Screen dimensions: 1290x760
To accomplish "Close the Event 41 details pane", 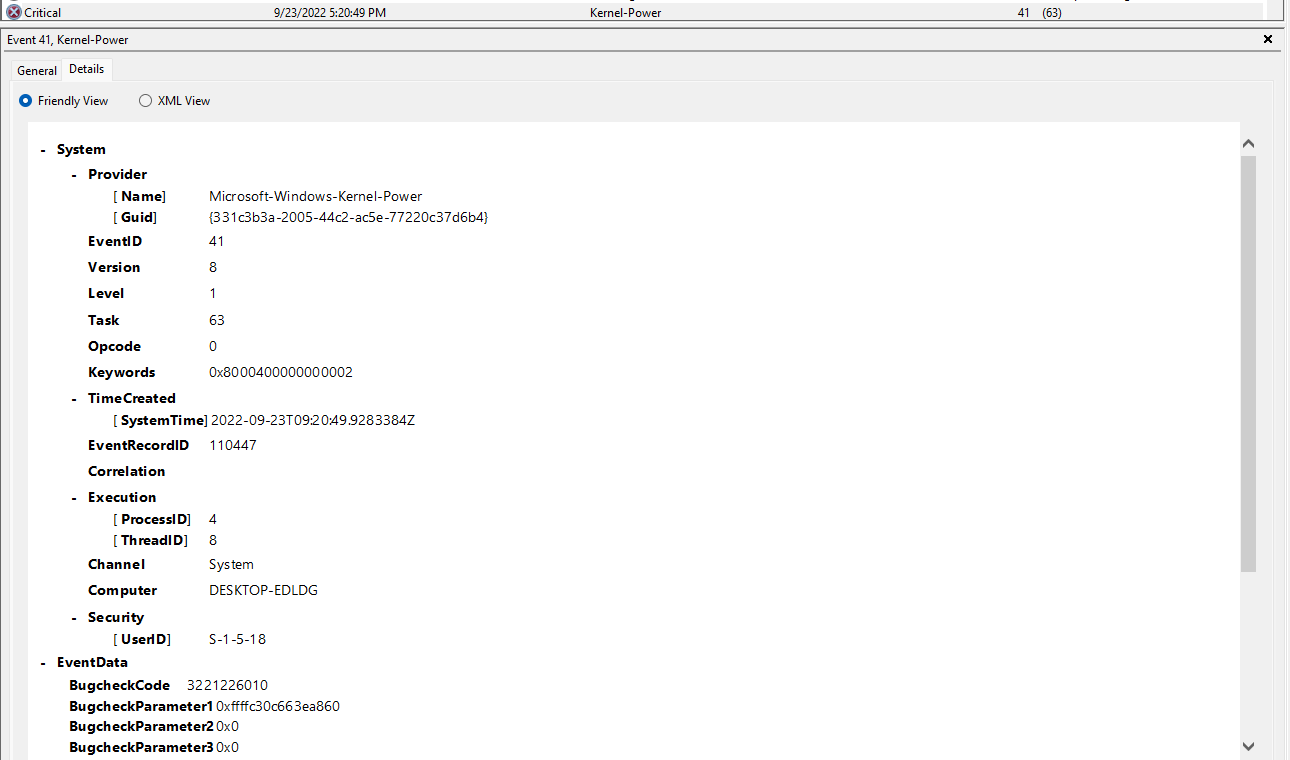I will coord(1268,40).
